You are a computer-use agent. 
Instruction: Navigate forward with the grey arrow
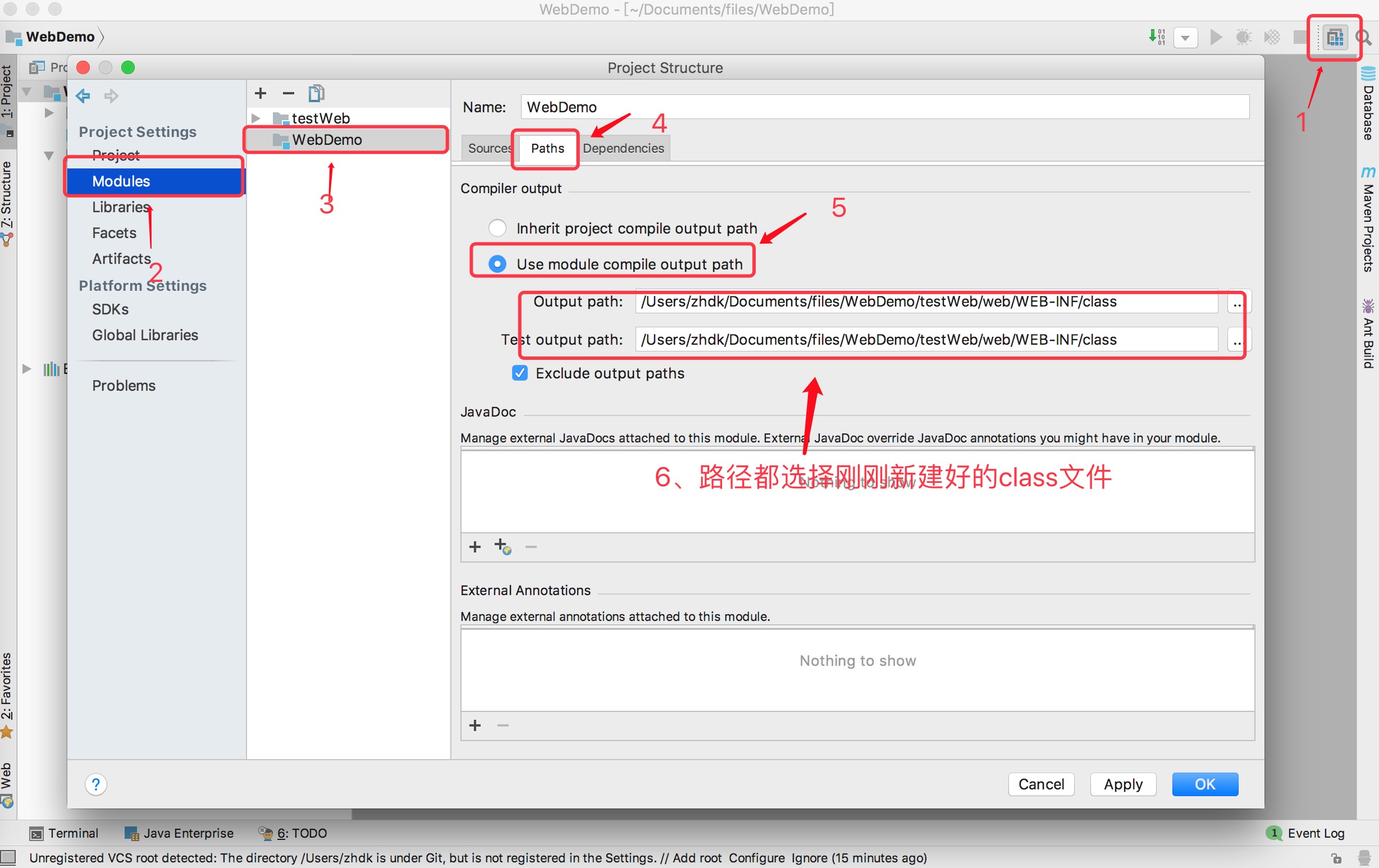[111, 95]
